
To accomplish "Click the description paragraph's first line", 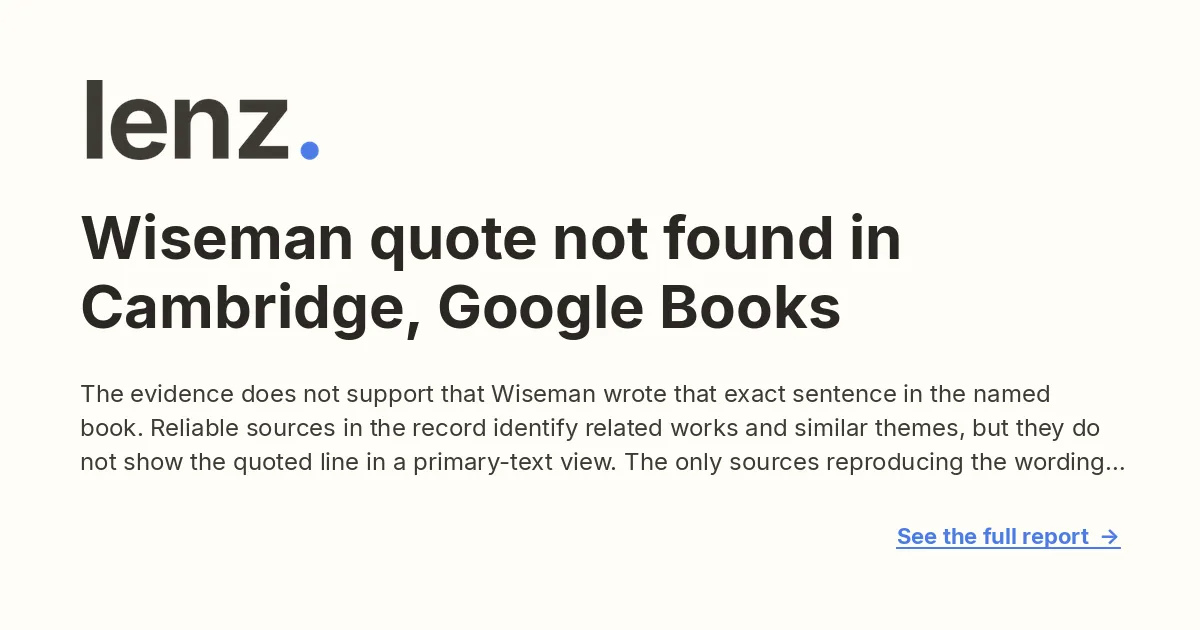I will (565, 394).
